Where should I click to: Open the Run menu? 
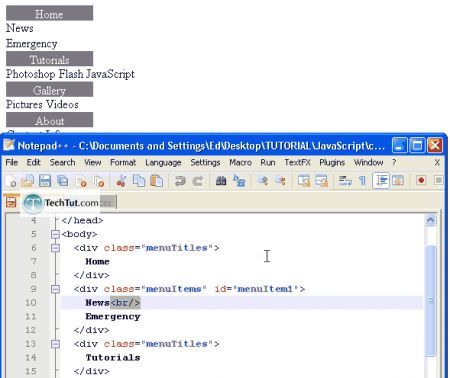pos(268,162)
